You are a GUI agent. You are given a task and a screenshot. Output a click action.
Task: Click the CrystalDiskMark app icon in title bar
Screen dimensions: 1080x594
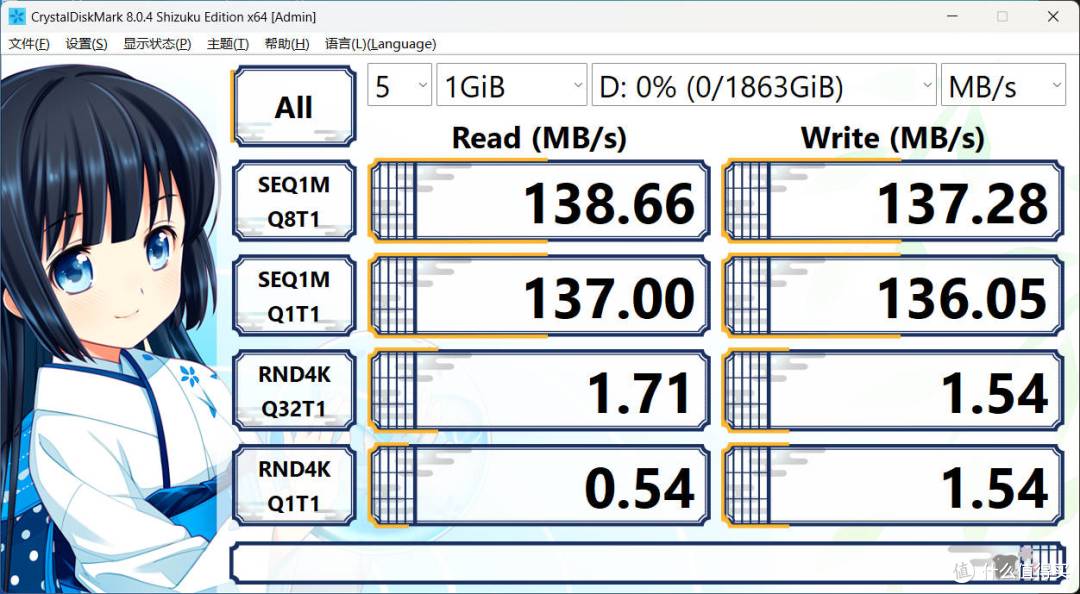click(17, 17)
